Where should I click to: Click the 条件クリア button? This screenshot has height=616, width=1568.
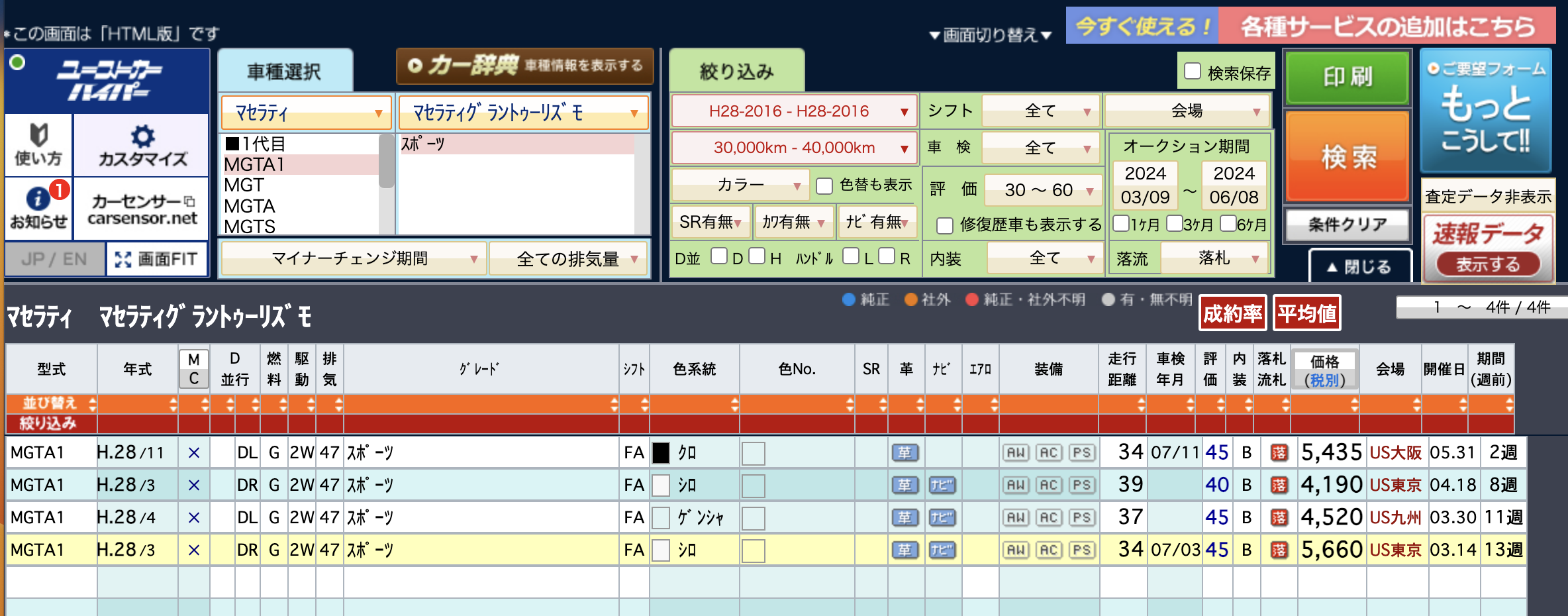pyautogui.click(x=1347, y=225)
